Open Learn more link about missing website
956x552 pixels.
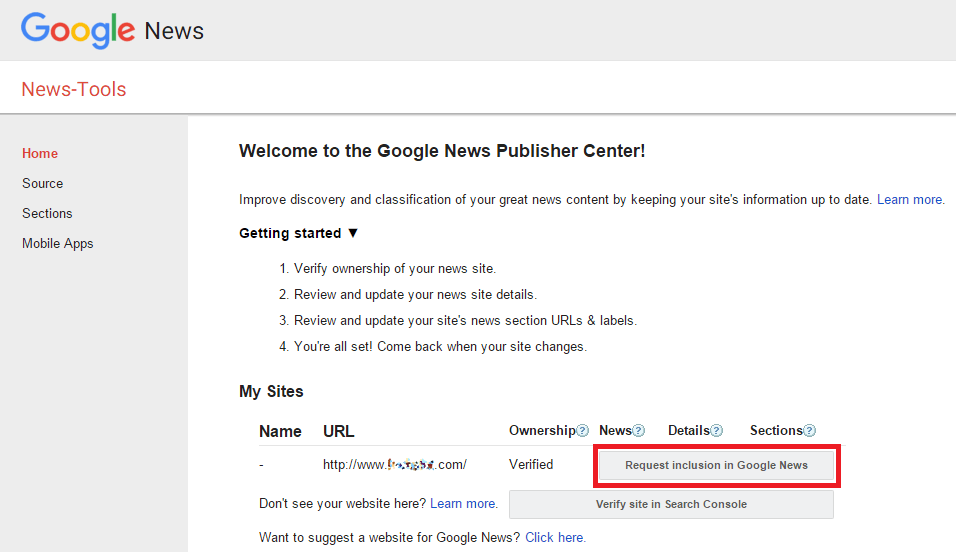click(x=464, y=503)
